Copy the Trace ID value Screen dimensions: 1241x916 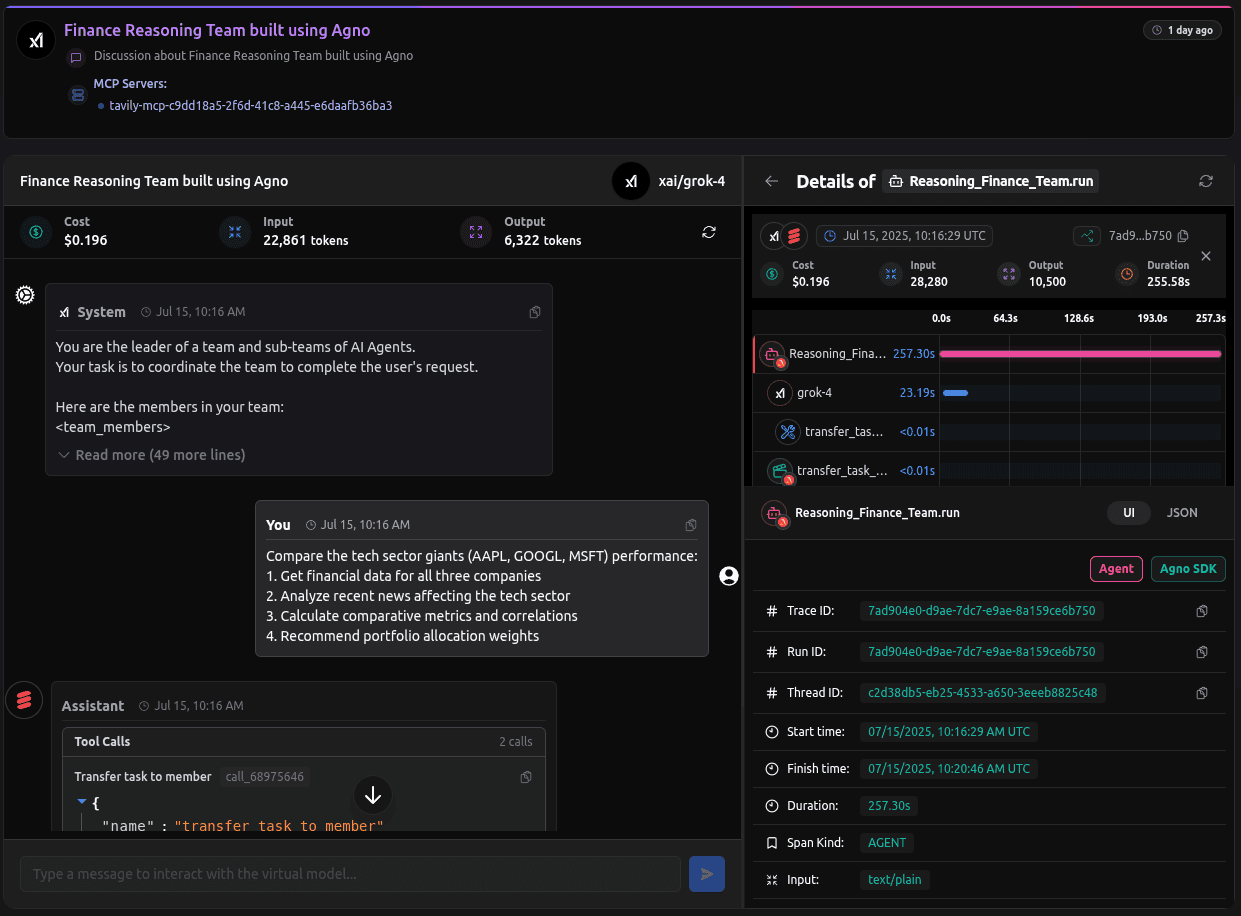tap(1202, 611)
